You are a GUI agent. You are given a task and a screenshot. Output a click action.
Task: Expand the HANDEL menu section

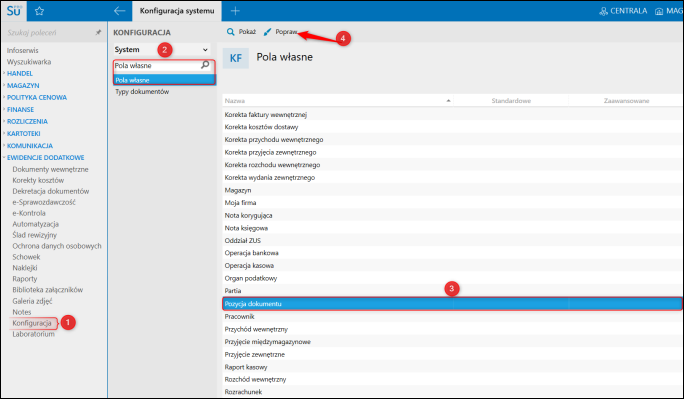[20, 73]
